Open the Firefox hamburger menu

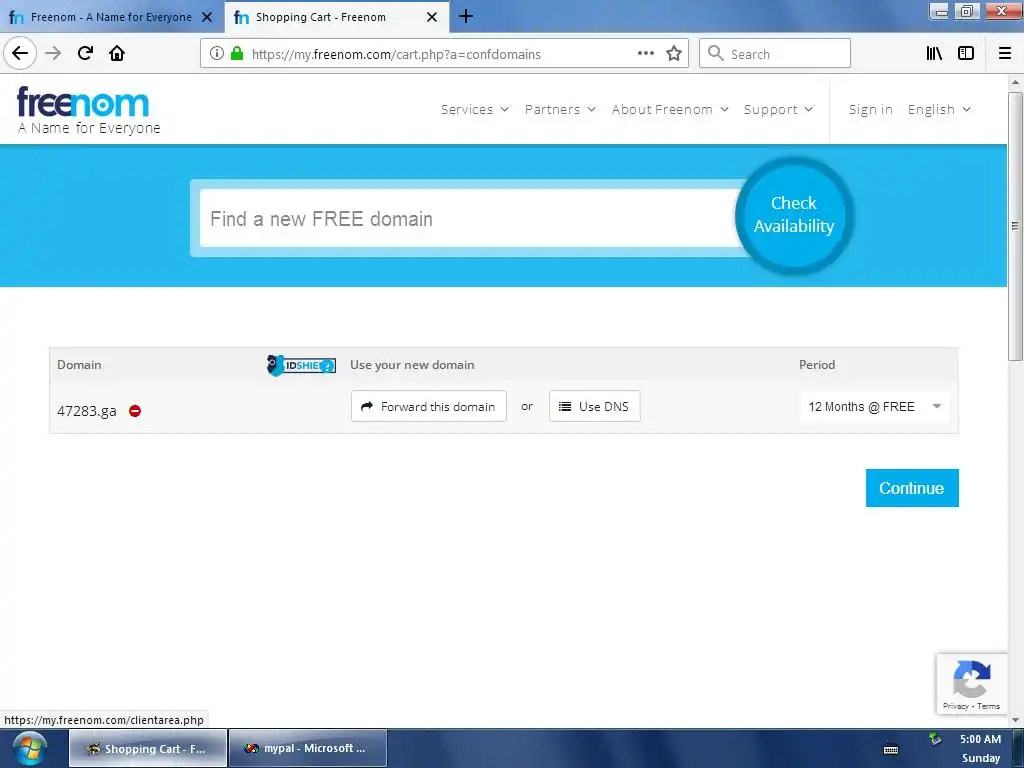(1005, 54)
